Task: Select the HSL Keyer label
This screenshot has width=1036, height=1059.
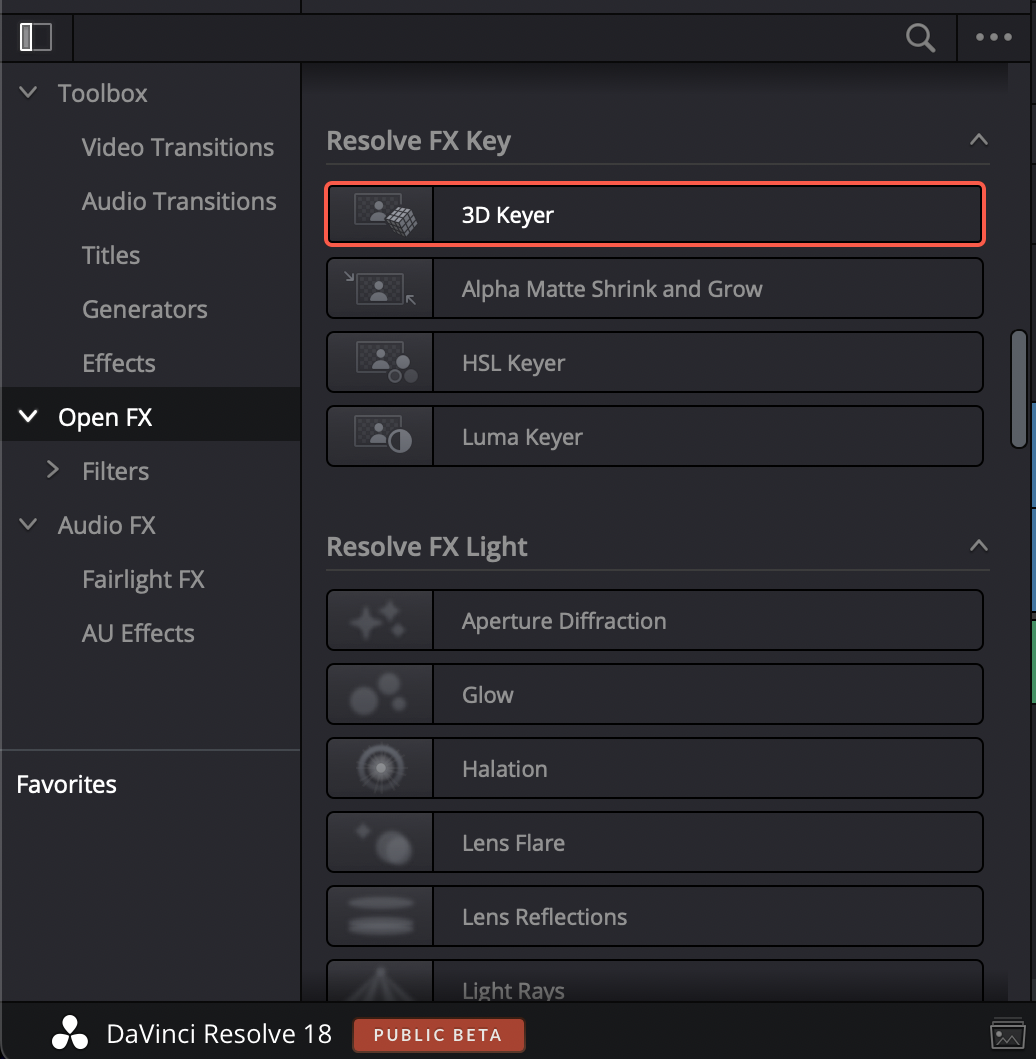Action: point(513,363)
